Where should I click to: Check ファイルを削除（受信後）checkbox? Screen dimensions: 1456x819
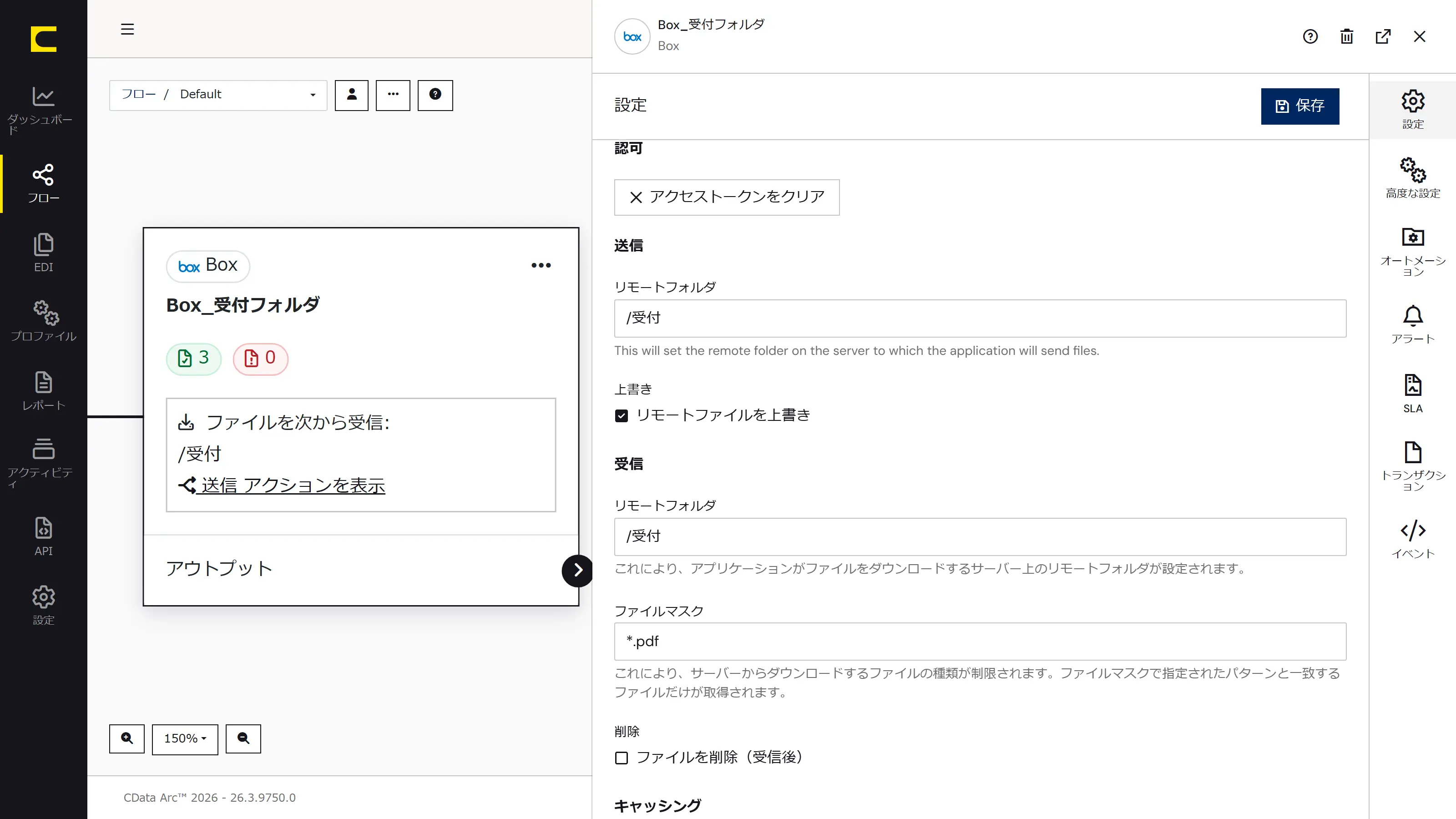point(621,758)
